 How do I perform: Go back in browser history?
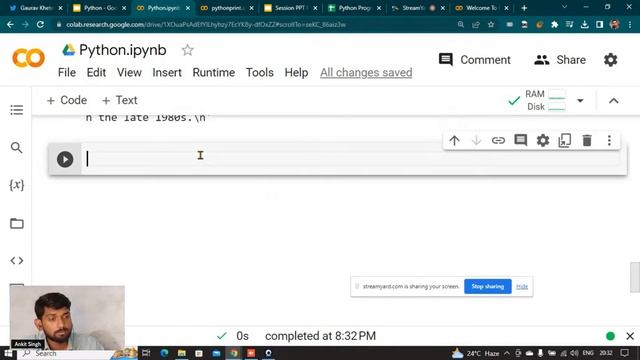tap(10, 24)
